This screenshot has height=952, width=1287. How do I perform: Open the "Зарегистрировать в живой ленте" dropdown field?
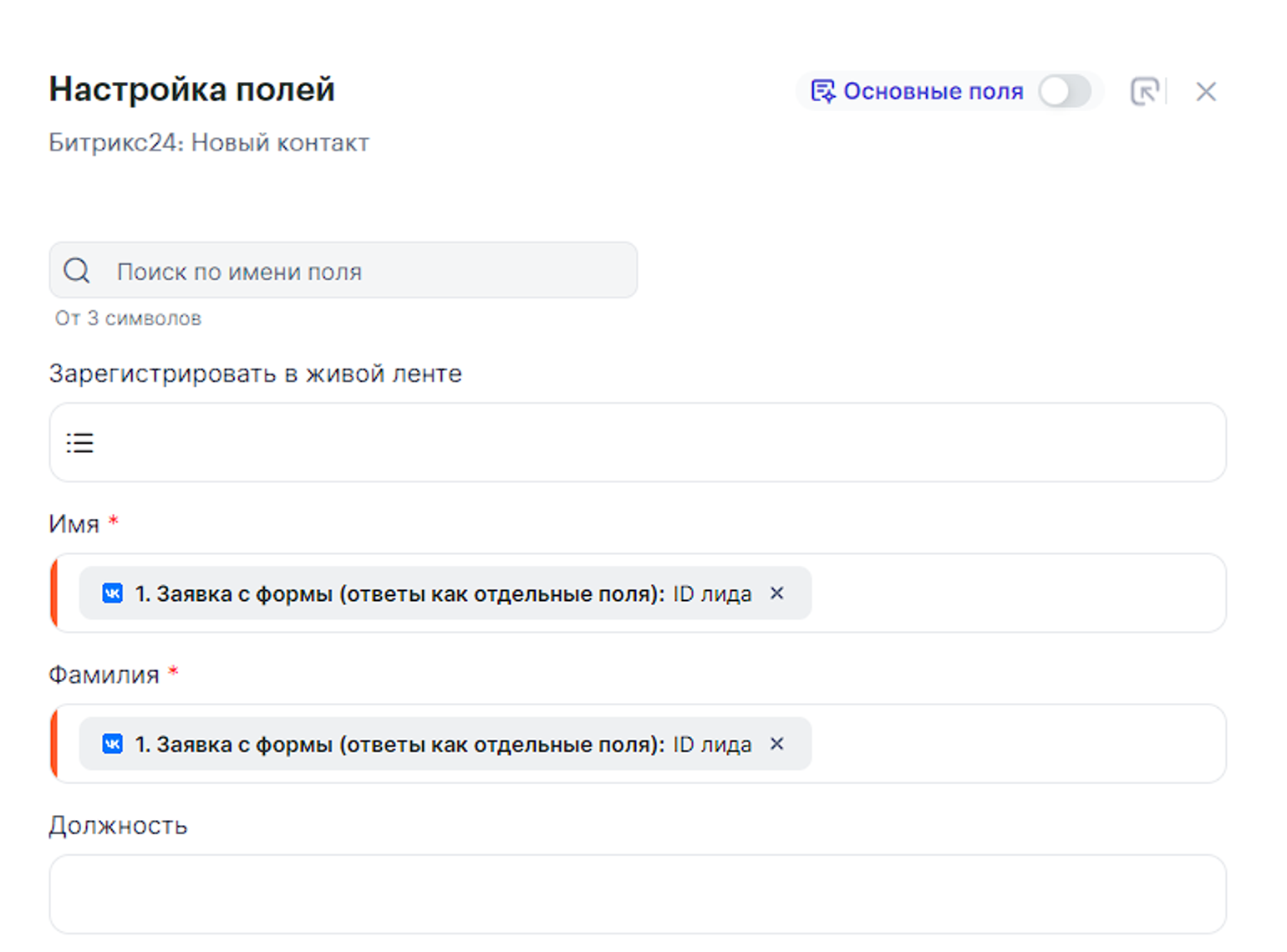pyautogui.click(x=652, y=443)
